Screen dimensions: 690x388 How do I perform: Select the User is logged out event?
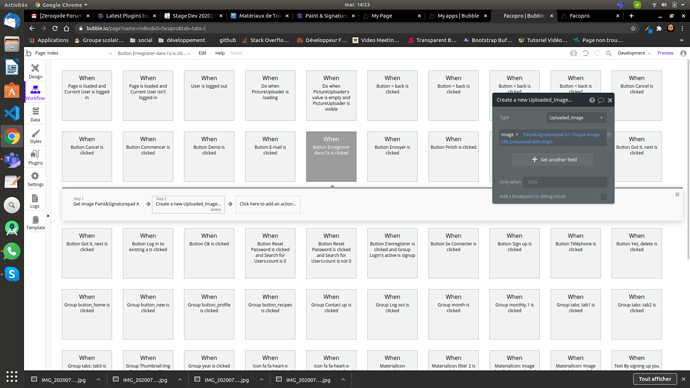coord(209,95)
